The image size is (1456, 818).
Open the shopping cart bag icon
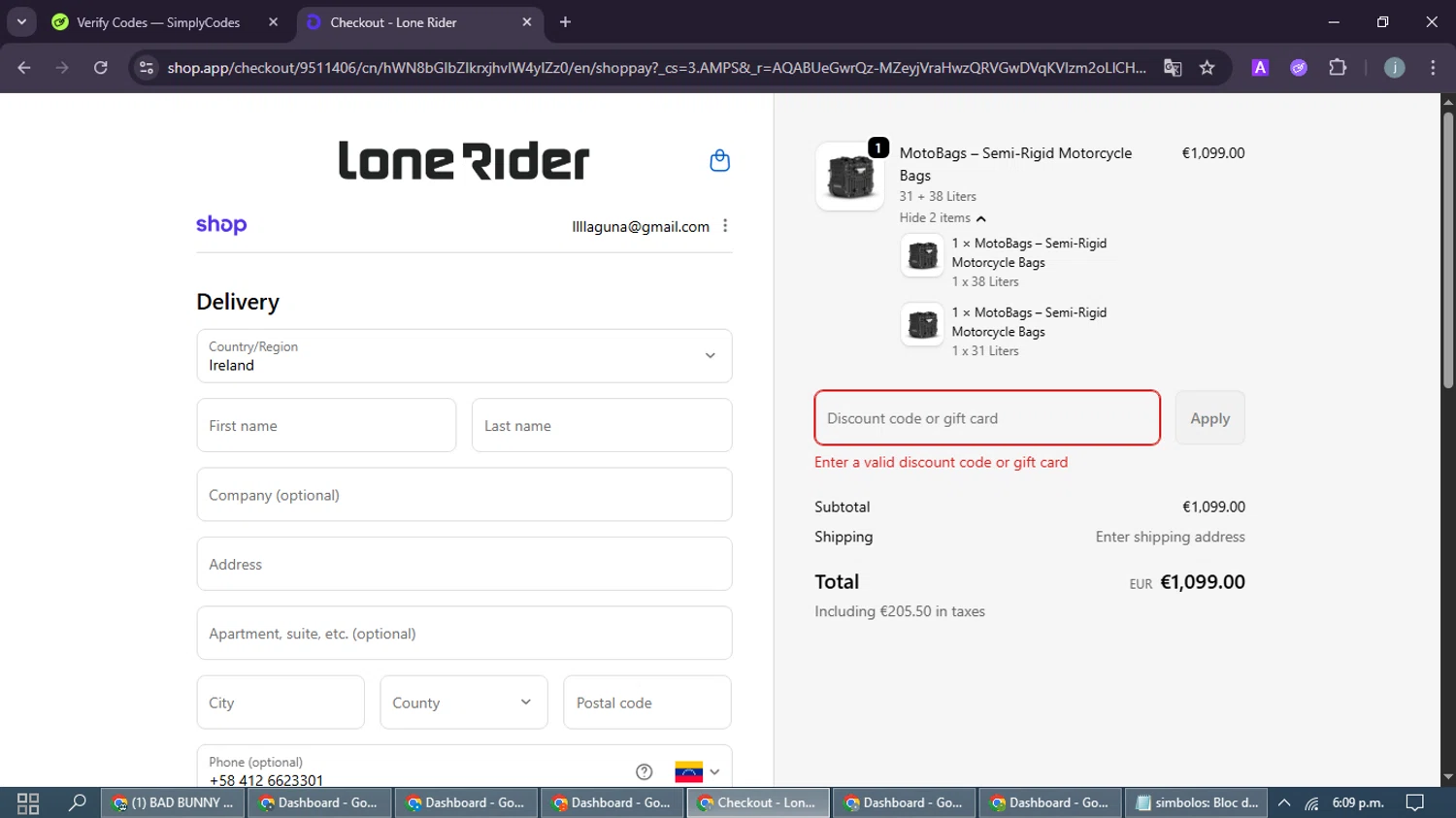[719, 161]
